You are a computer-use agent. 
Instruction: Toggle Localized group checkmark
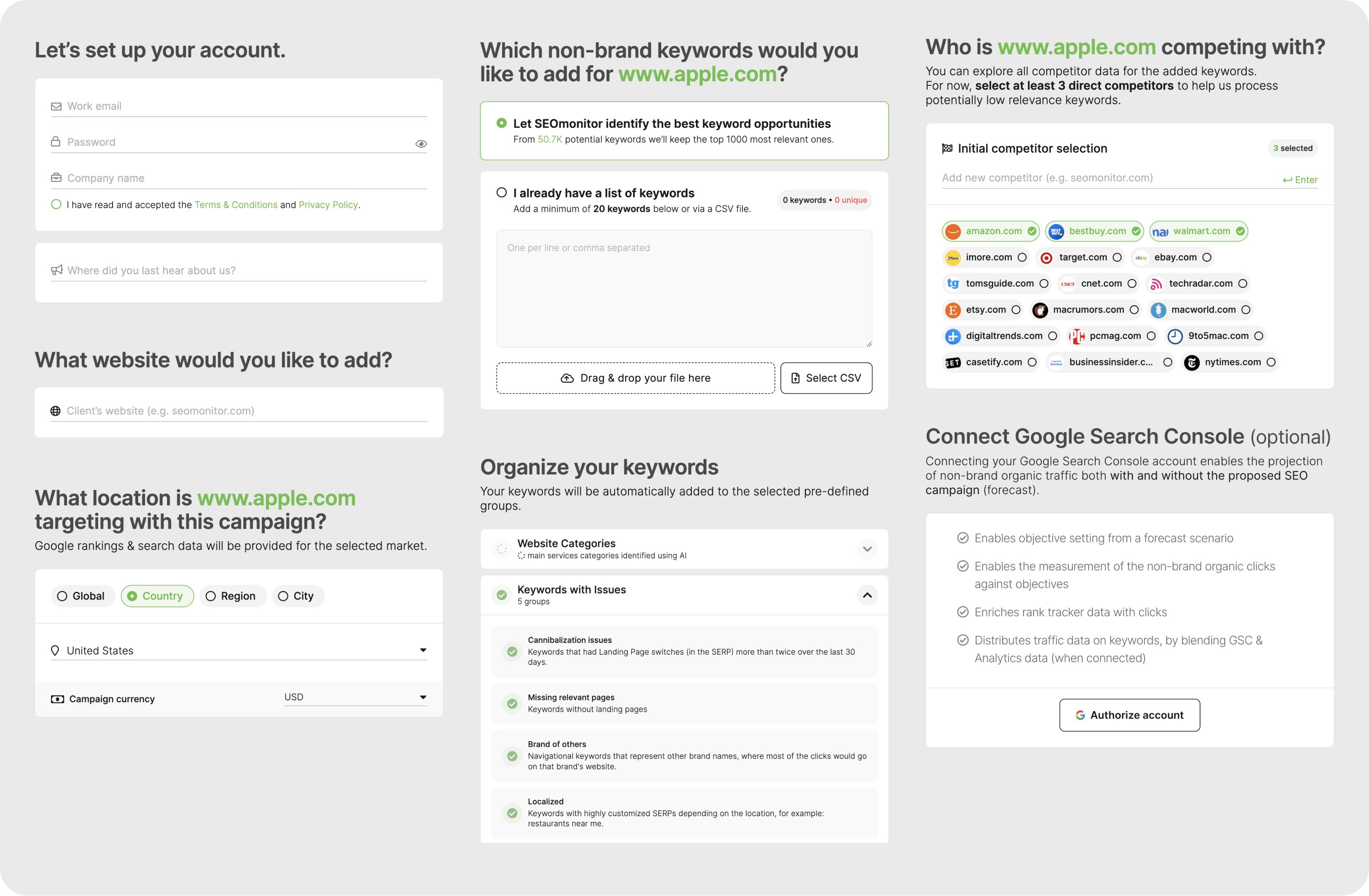pos(512,813)
